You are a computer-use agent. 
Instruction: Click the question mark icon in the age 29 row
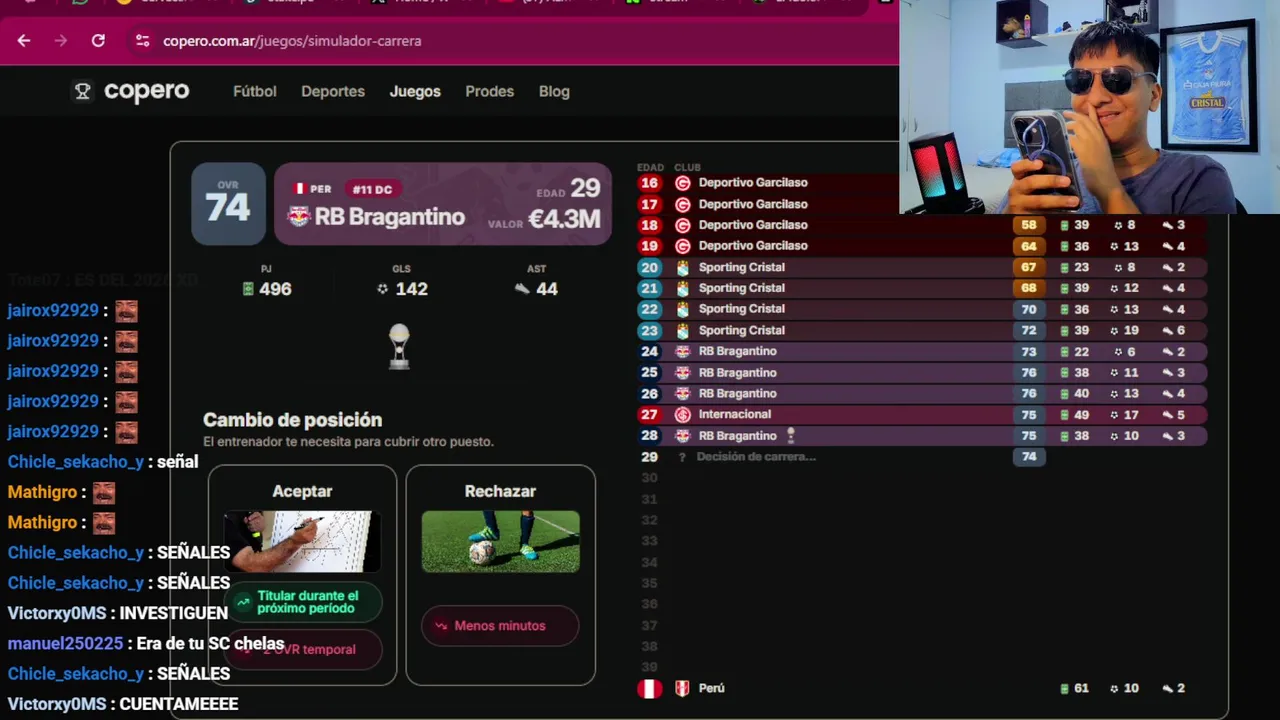coord(682,457)
